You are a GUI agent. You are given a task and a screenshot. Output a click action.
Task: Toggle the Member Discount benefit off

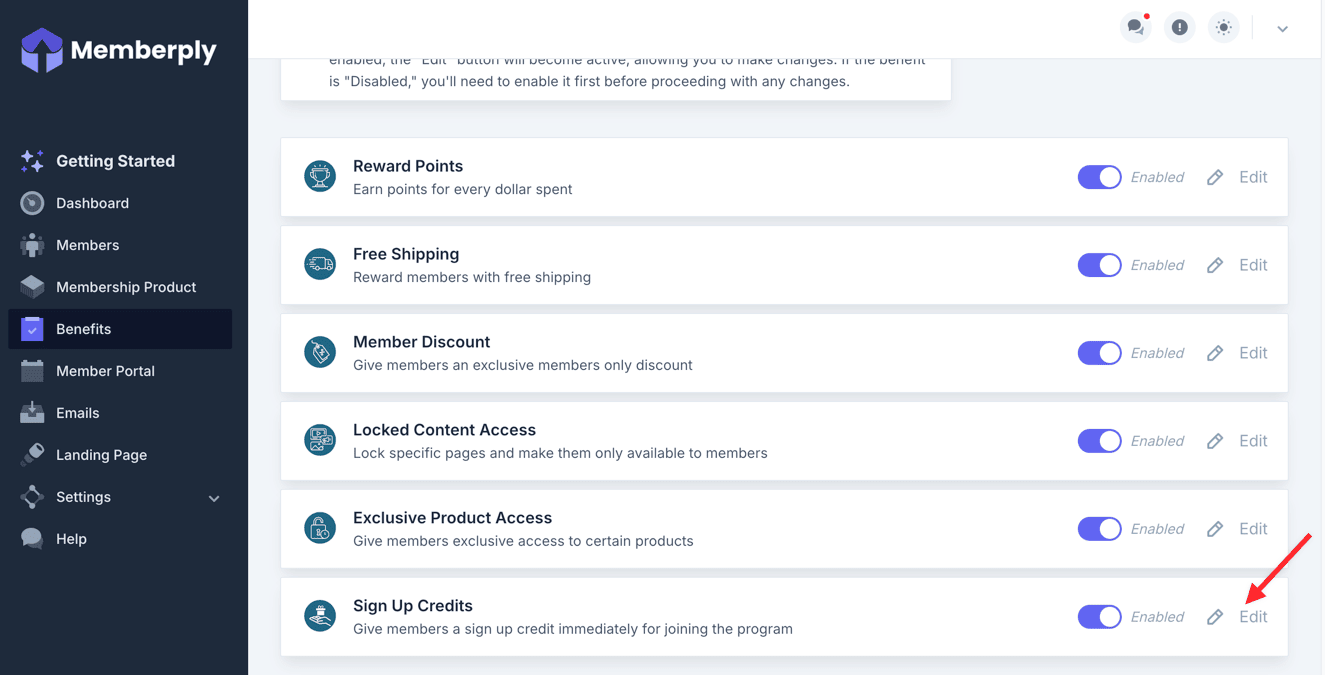pyautogui.click(x=1099, y=353)
